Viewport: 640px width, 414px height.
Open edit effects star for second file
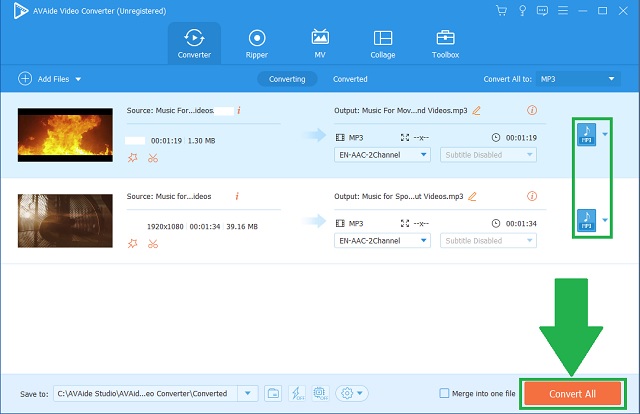coord(133,244)
